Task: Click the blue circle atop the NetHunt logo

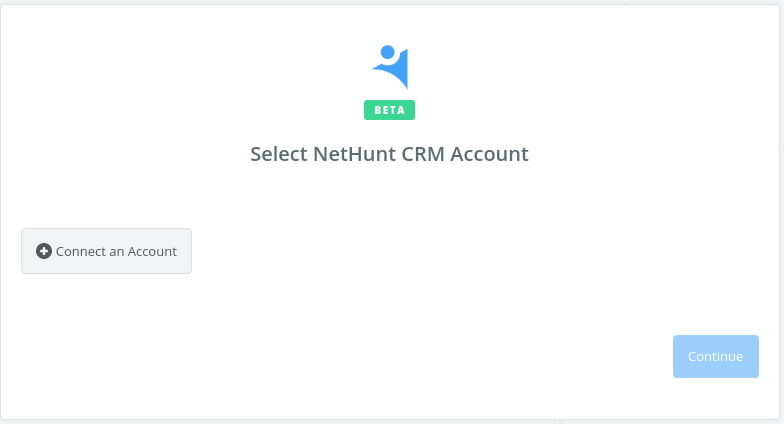Action: click(x=388, y=52)
